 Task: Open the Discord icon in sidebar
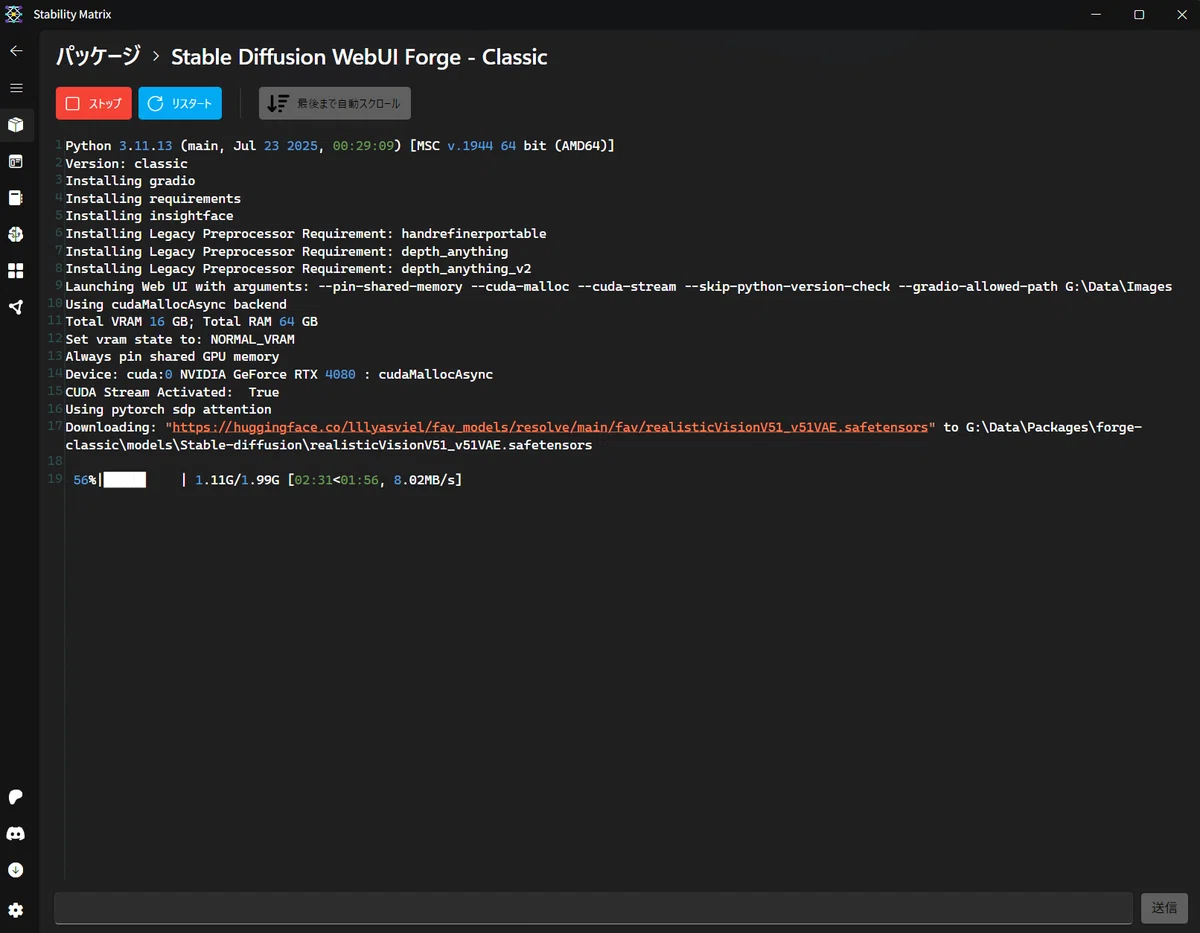coord(16,834)
